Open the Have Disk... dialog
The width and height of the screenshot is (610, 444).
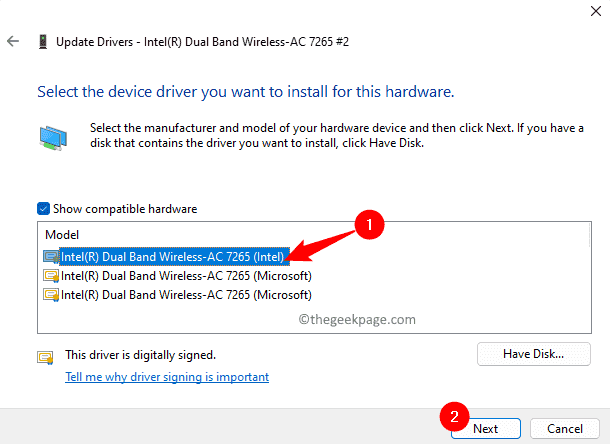coord(534,354)
